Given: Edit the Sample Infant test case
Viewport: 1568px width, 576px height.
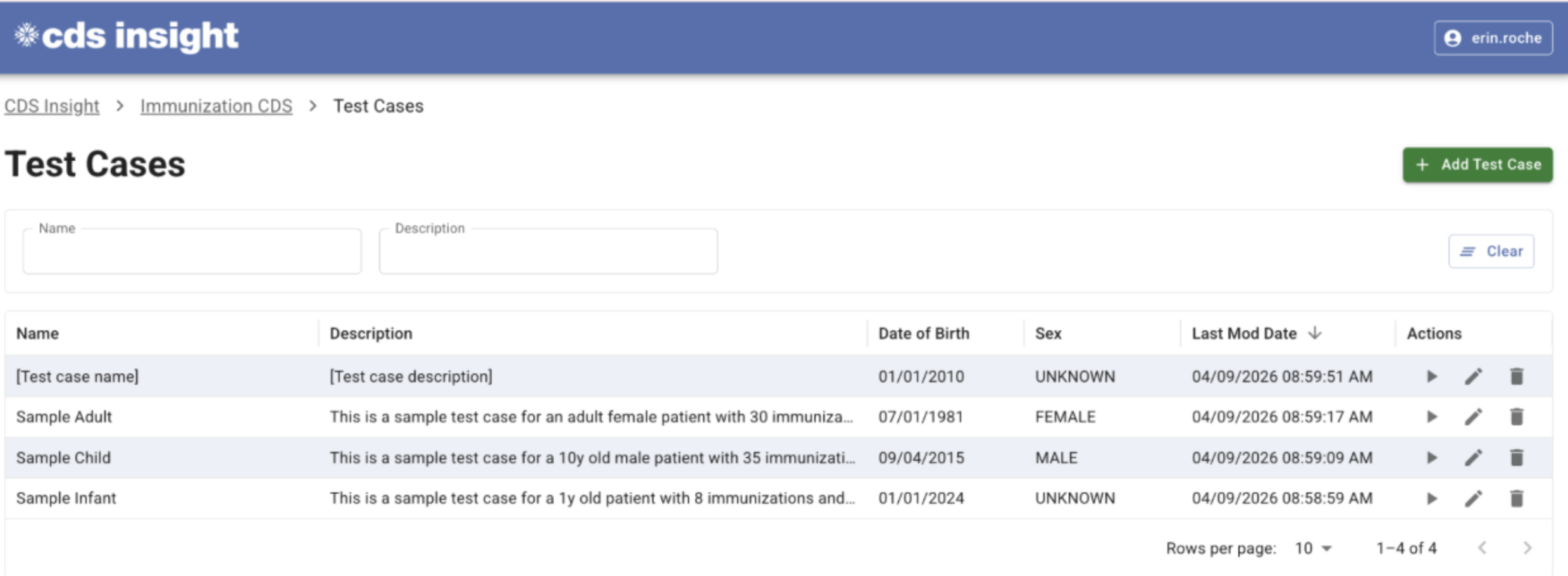Looking at the screenshot, I should point(1473,498).
